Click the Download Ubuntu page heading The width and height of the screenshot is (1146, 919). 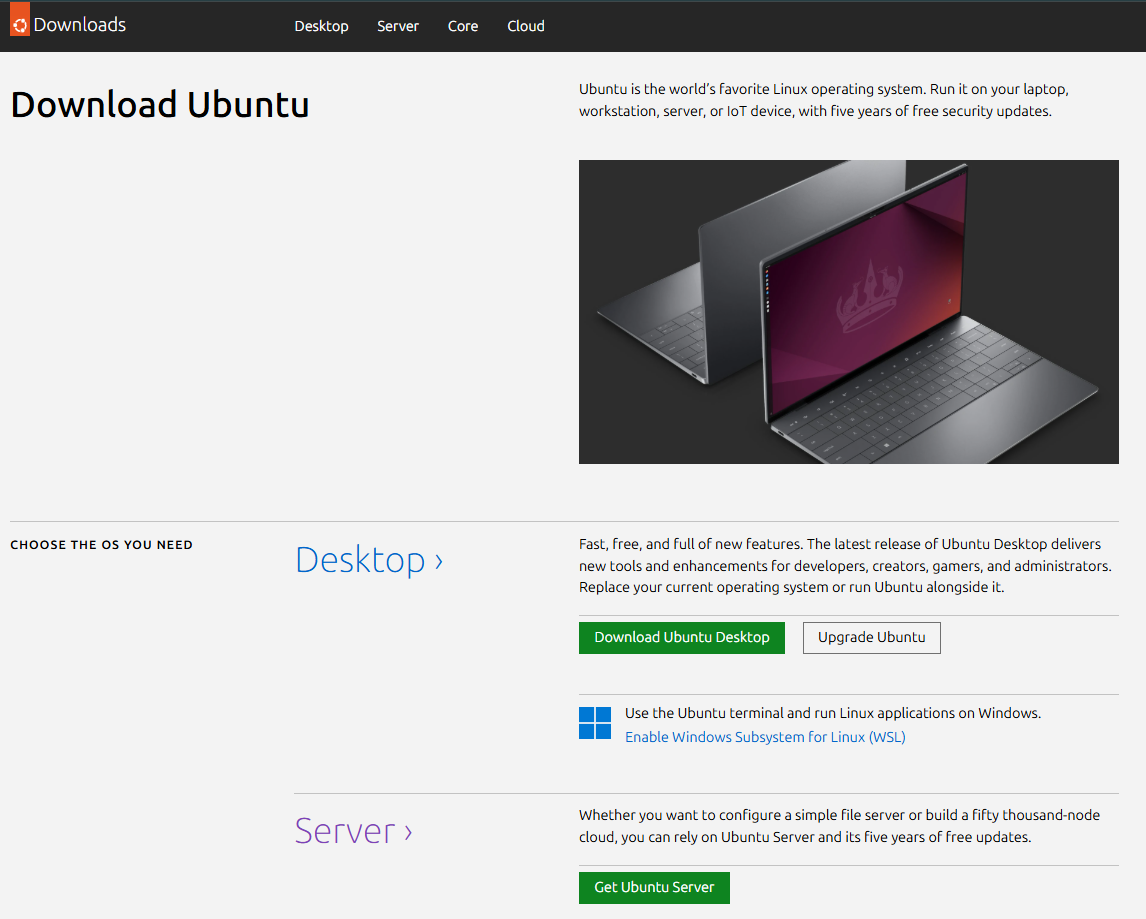159,104
